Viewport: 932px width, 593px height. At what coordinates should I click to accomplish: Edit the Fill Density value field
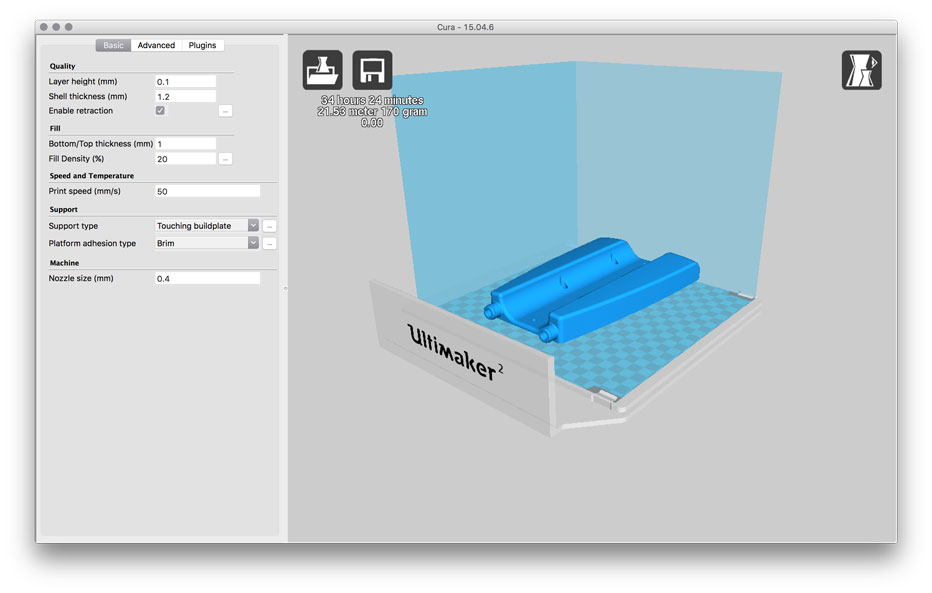[x=185, y=159]
